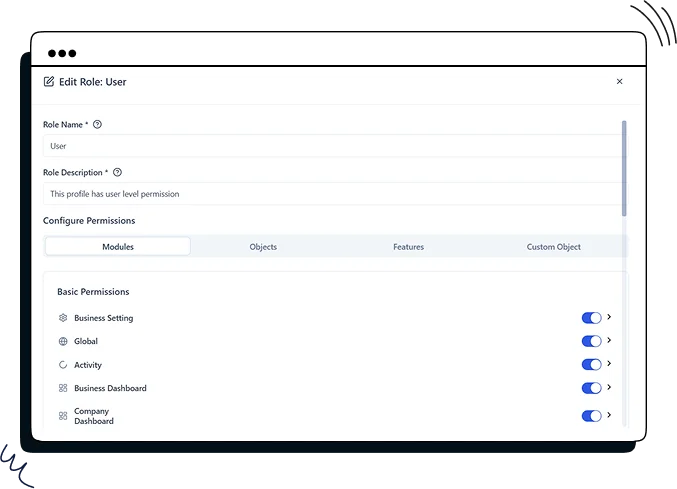Open the Custom Object tab
Screen dimensions: 677x489
tap(553, 247)
